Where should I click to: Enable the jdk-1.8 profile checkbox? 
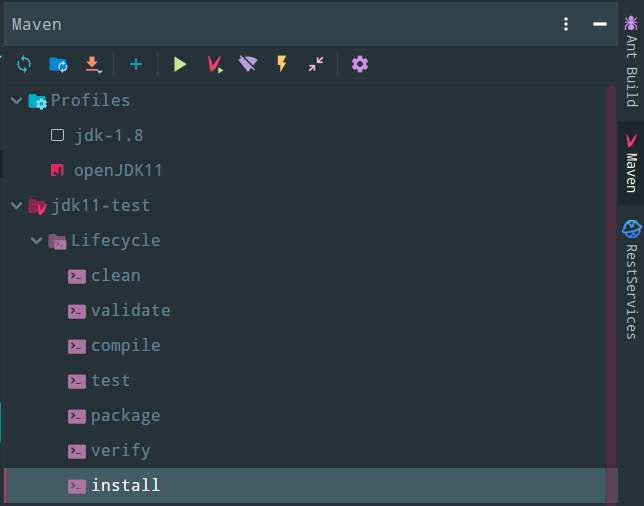57,135
